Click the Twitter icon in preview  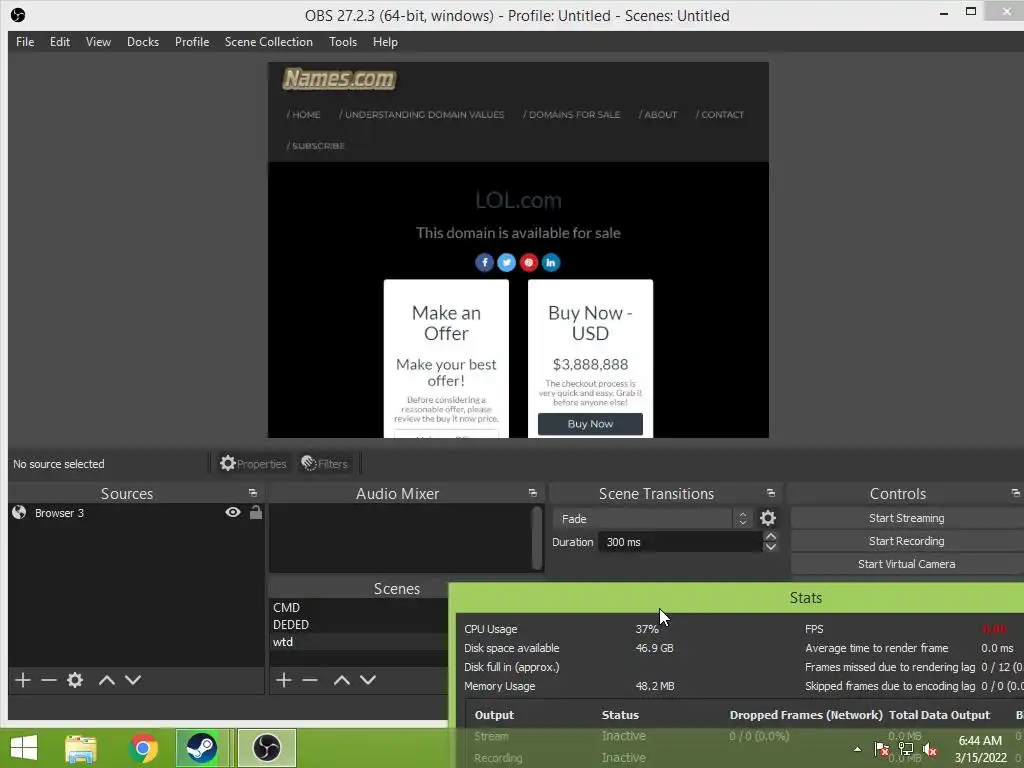click(507, 263)
